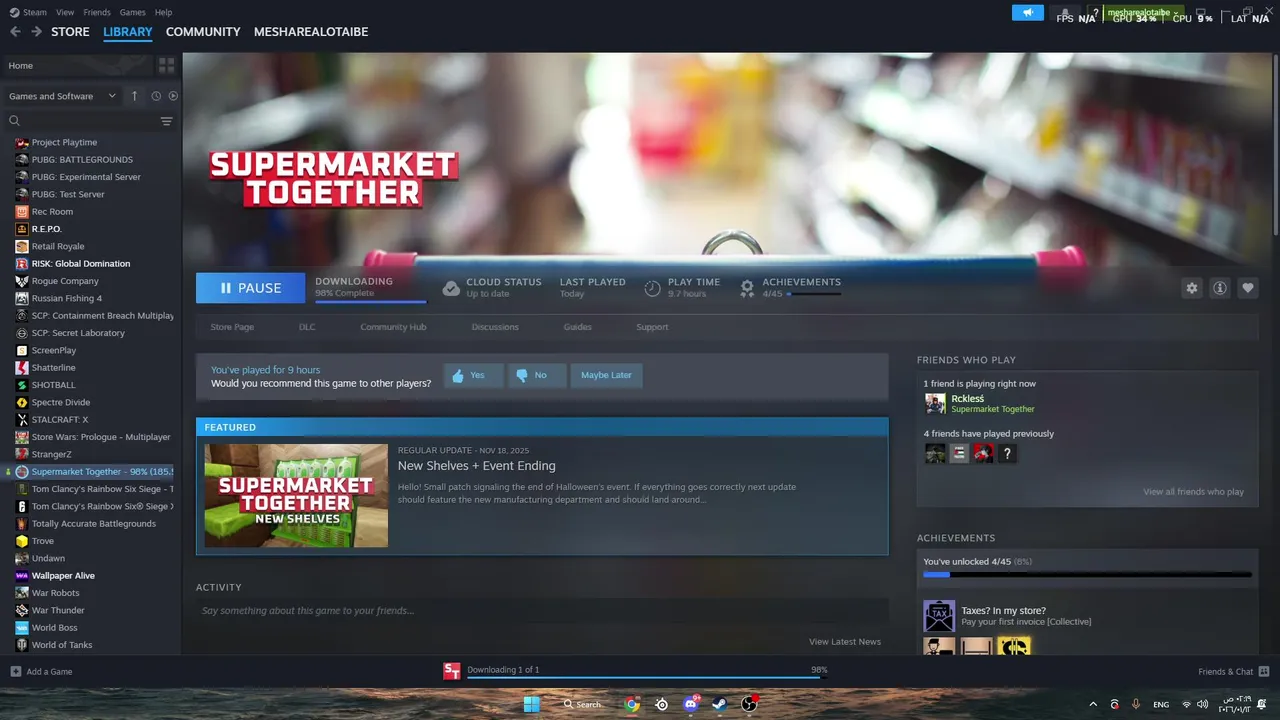Switch to the STORE tab
The height and width of the screenshot is (720, 1280).
70,32
